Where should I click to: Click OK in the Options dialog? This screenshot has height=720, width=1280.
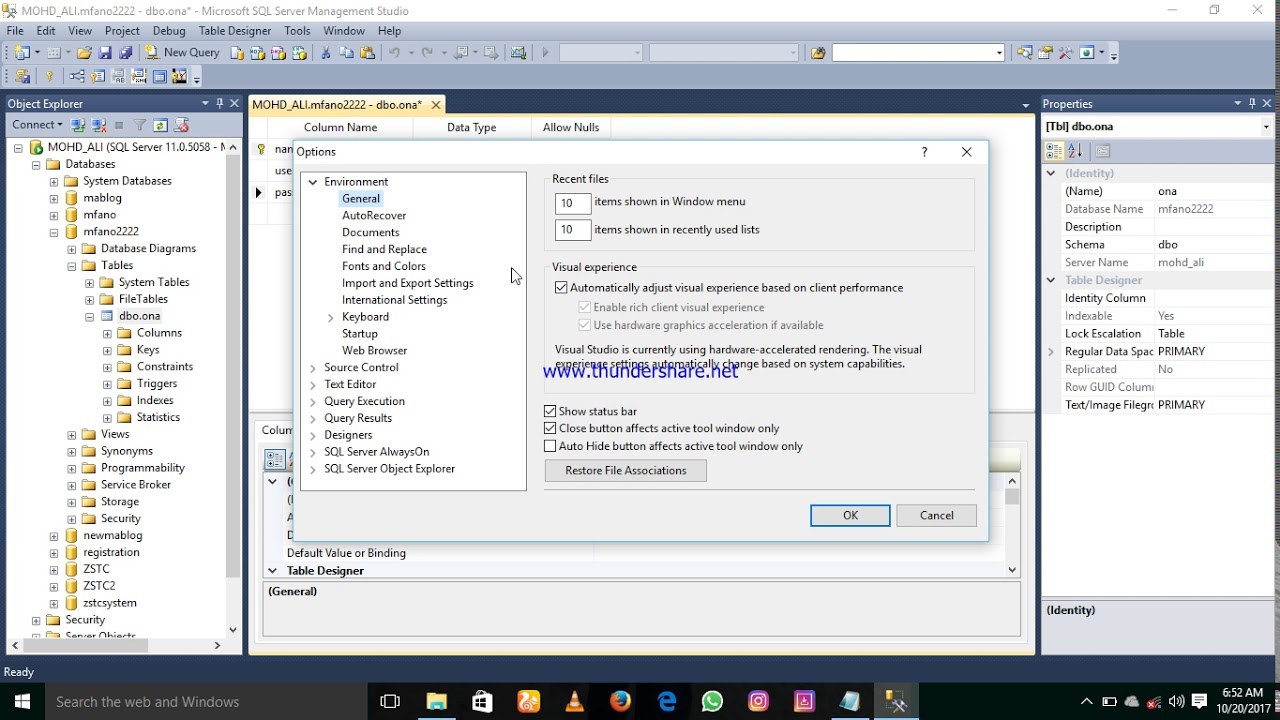850,515
